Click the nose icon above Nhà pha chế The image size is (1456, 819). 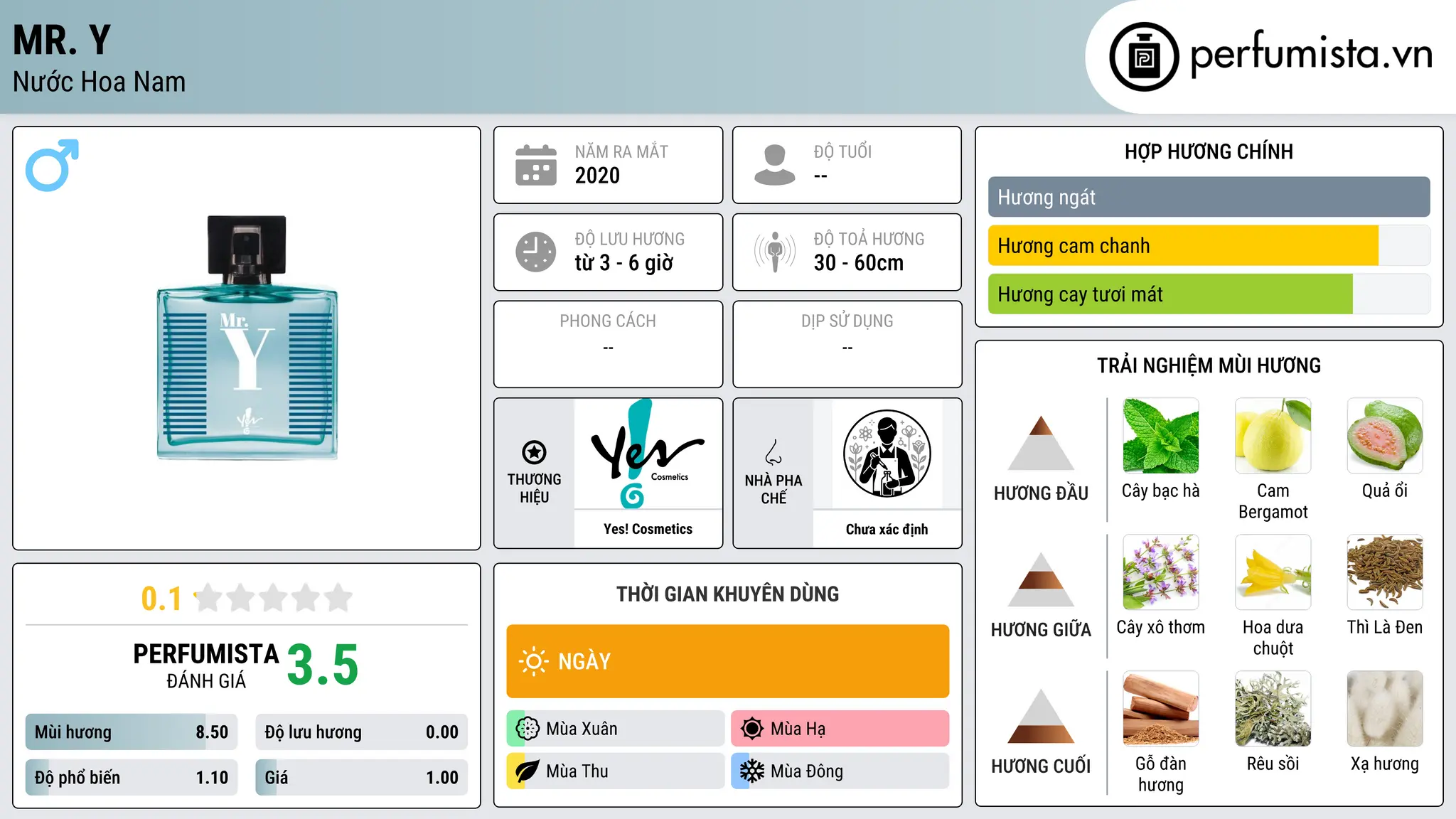click(x=773, y=452)
